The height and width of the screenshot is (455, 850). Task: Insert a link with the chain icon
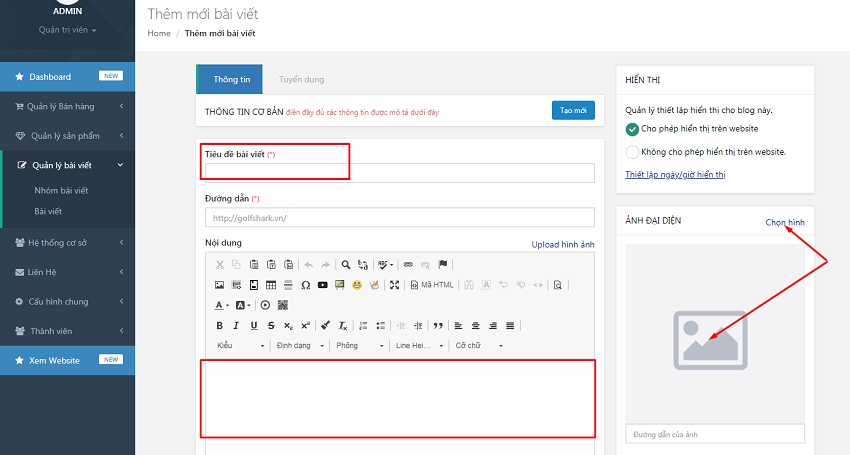click(x=408, y=265)
